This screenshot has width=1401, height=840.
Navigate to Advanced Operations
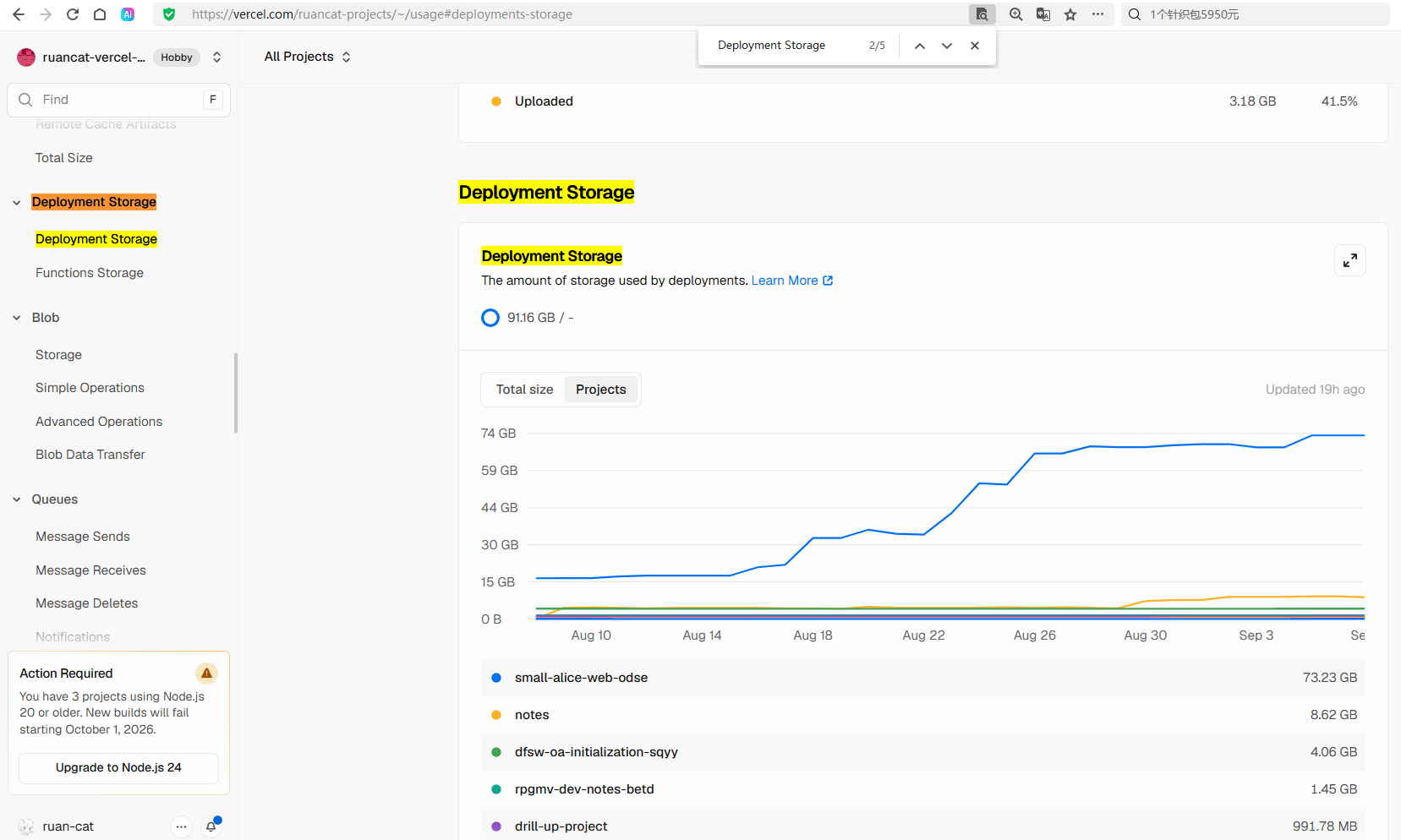[99, 422]
